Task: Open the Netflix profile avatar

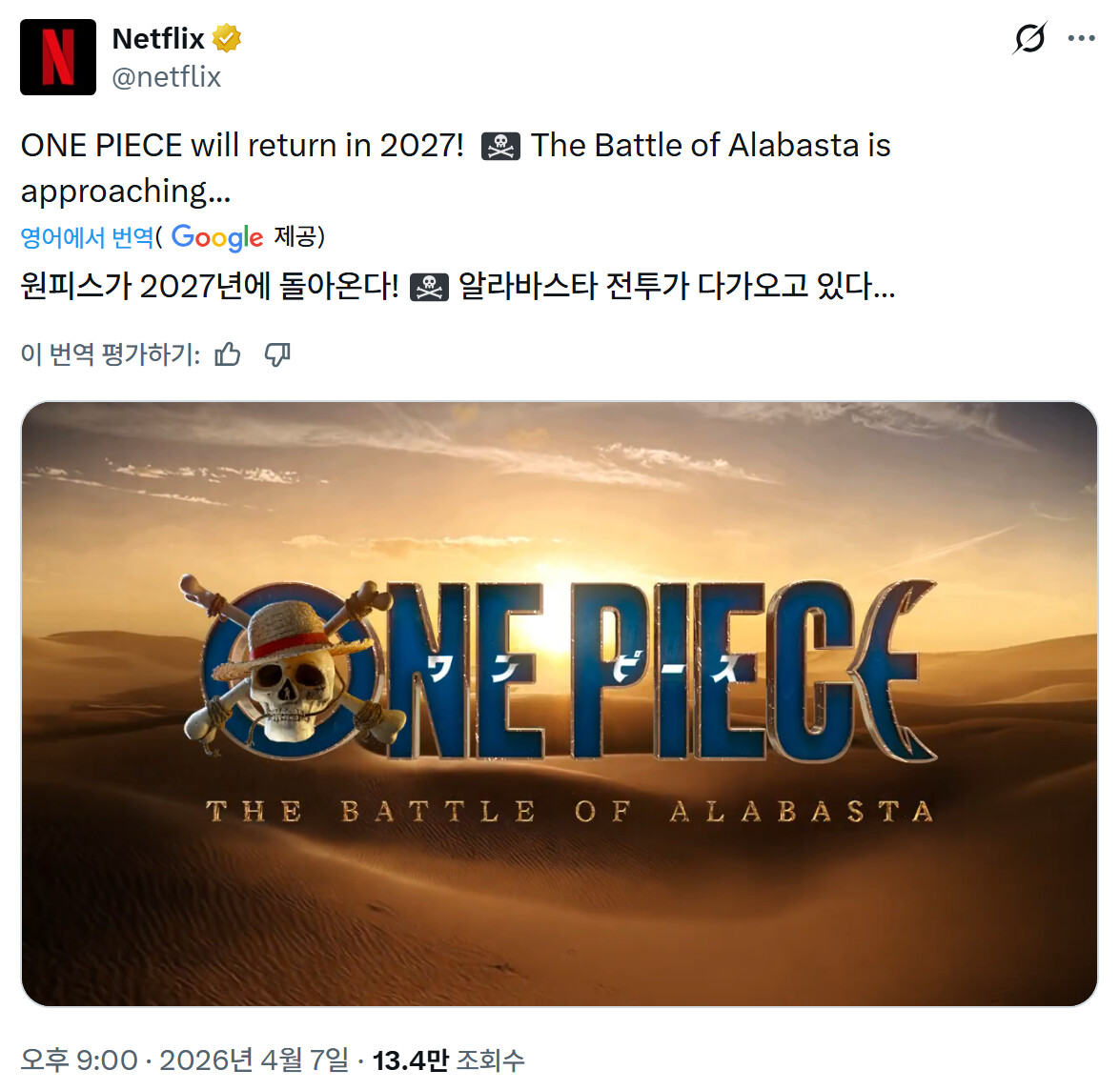Action: pyautogui.click(x=58, y=57)
